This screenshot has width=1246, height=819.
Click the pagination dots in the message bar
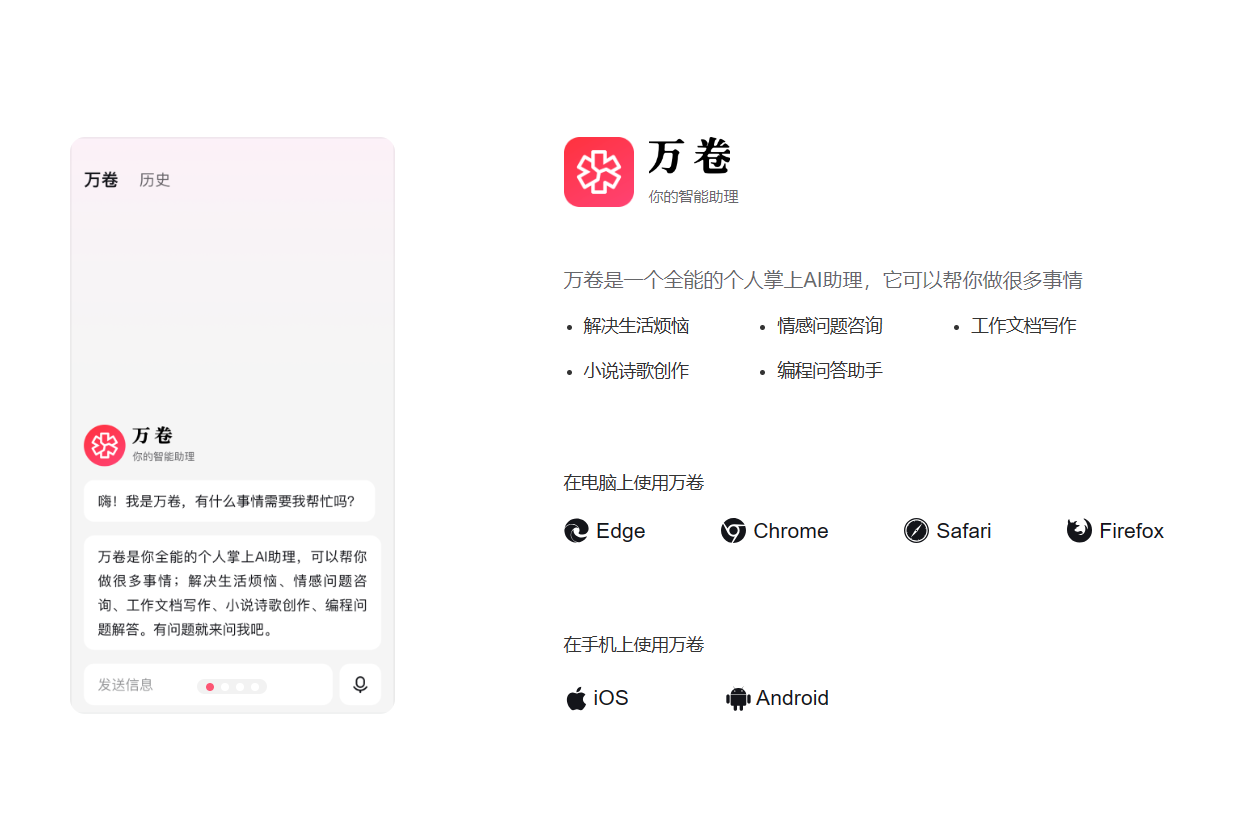pyautogui.click(x=234, y=686)
